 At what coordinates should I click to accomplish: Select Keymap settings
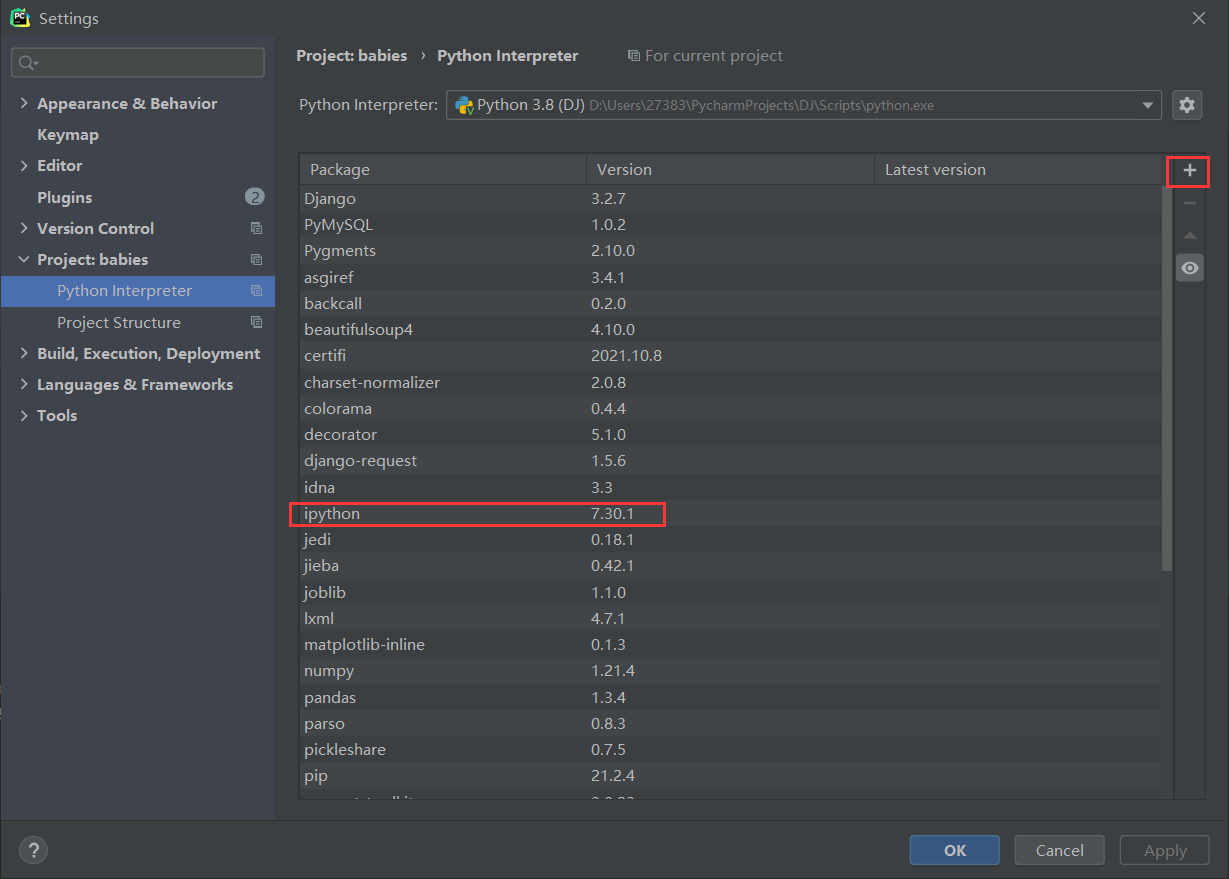68,135
